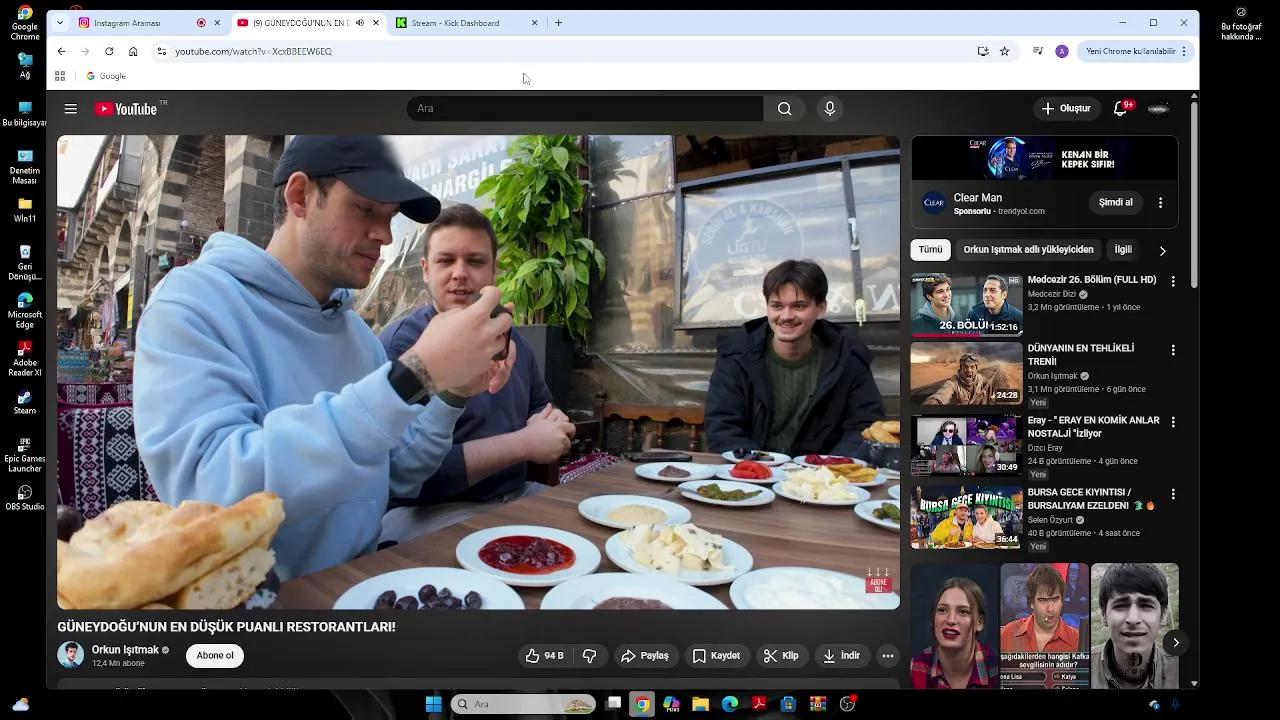
Task: Open OBS Studio from the taskbar
Action: point(848,704)
